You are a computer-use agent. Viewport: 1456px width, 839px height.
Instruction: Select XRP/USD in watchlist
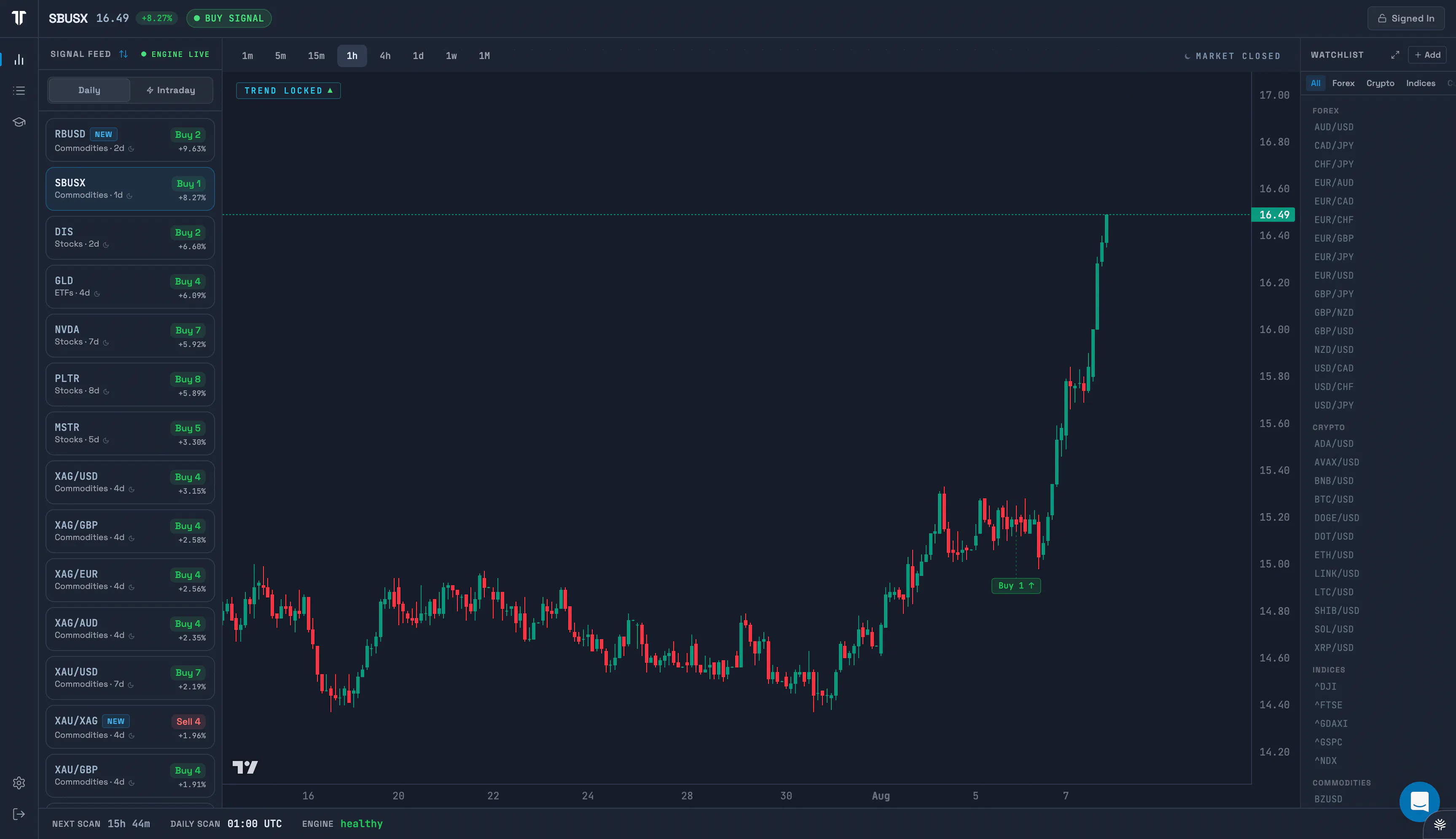pyautogui.click(x=1334, y=648)
